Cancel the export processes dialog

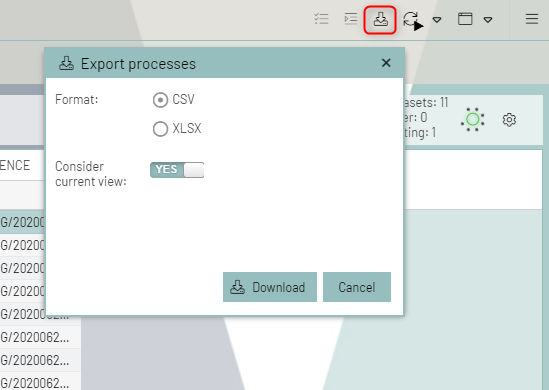[357, 287]
